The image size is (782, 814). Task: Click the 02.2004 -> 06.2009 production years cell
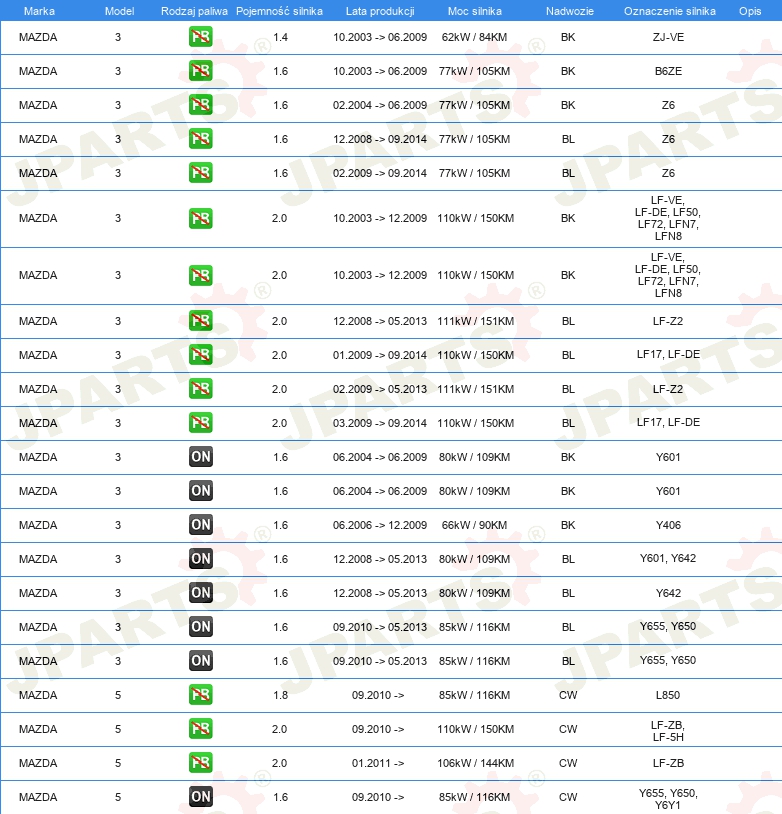click(380, 105)
